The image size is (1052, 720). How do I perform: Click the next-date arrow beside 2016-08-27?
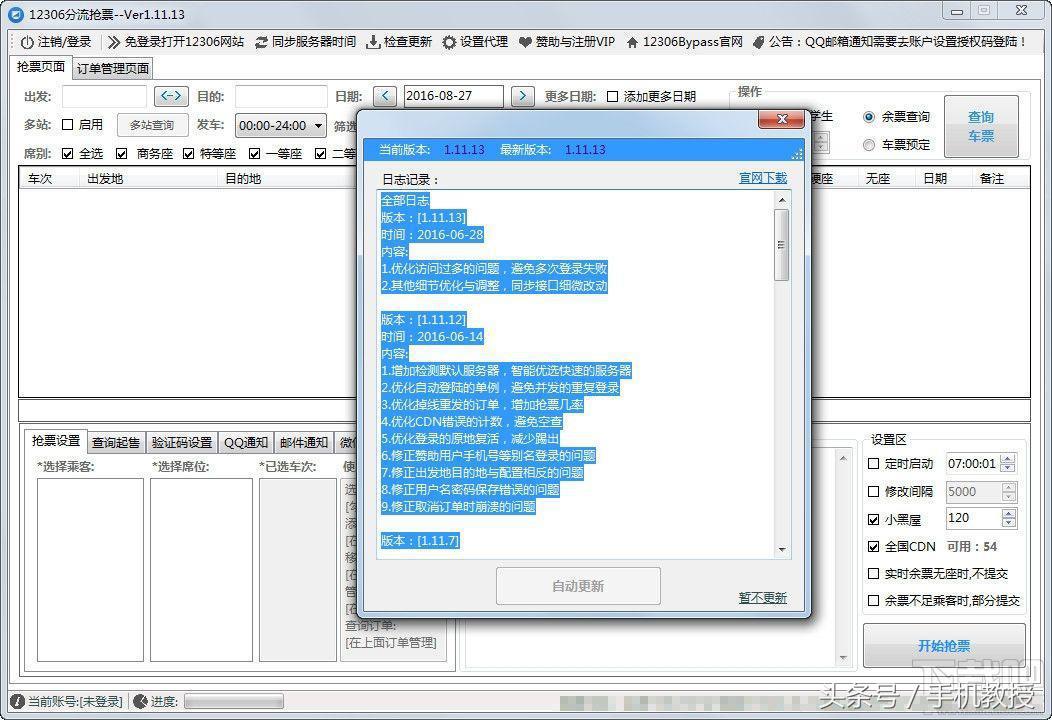[522, 96]
